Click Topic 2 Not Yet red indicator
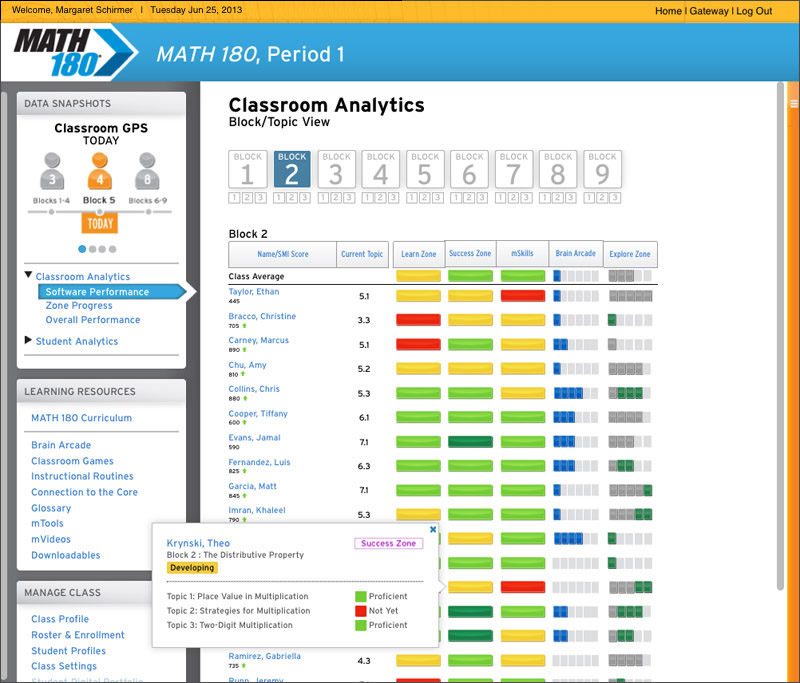 coord(361,611)
